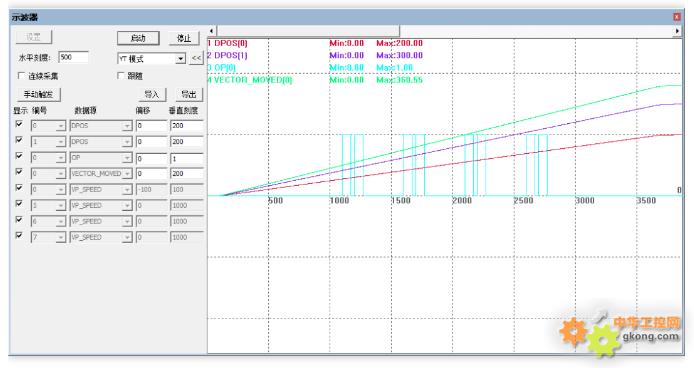
Task: Click the 手动触发 manual trigger button
Action: pyautogui.click(x=39, y=94)
